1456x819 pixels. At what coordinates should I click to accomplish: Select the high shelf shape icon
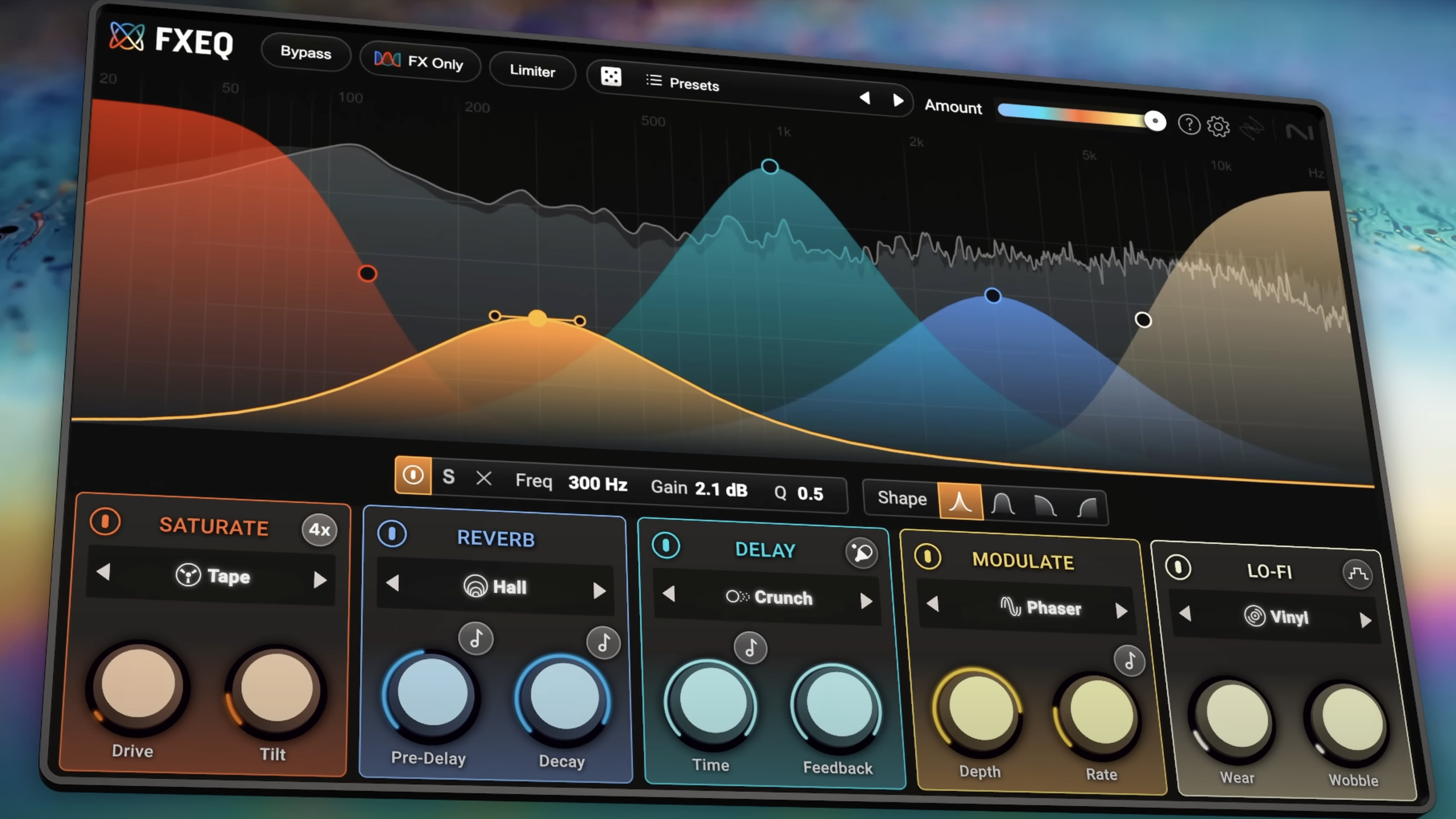coord(1087,507)
